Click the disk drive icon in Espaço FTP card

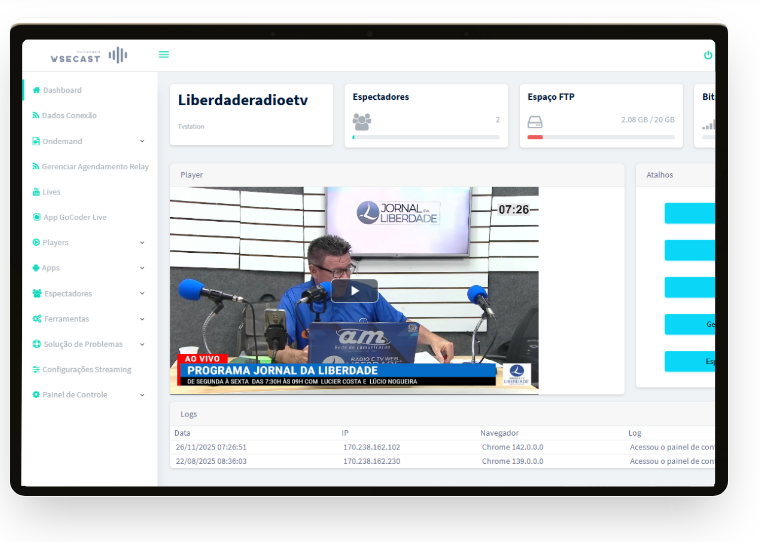point(535,122)
